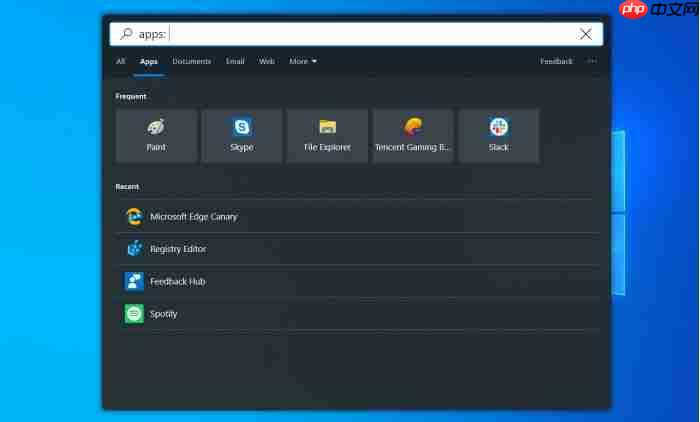Viewport: 700px width, 422px height.
Task: Open the Paint app tile
Action: pos(156,136)
